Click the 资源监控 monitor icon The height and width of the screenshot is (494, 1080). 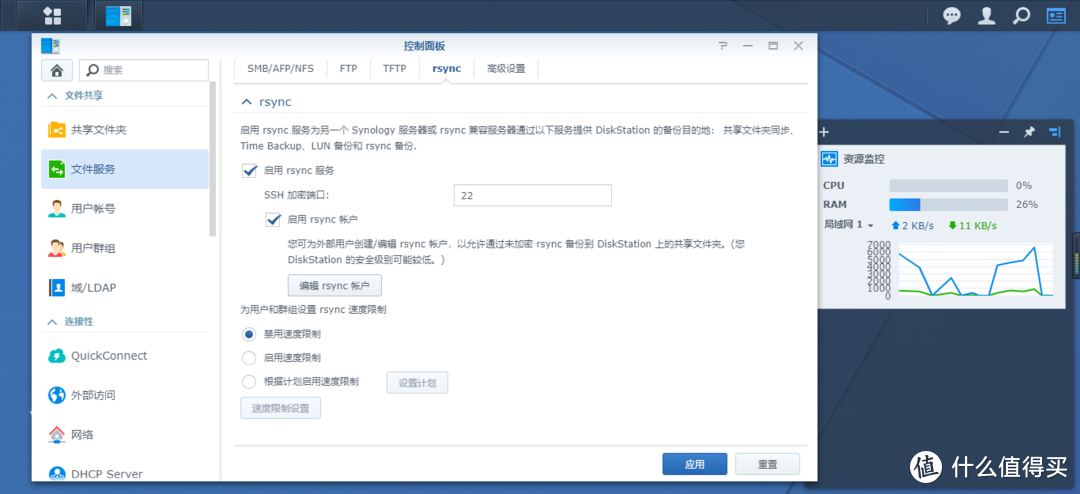[x=829, y=158]
